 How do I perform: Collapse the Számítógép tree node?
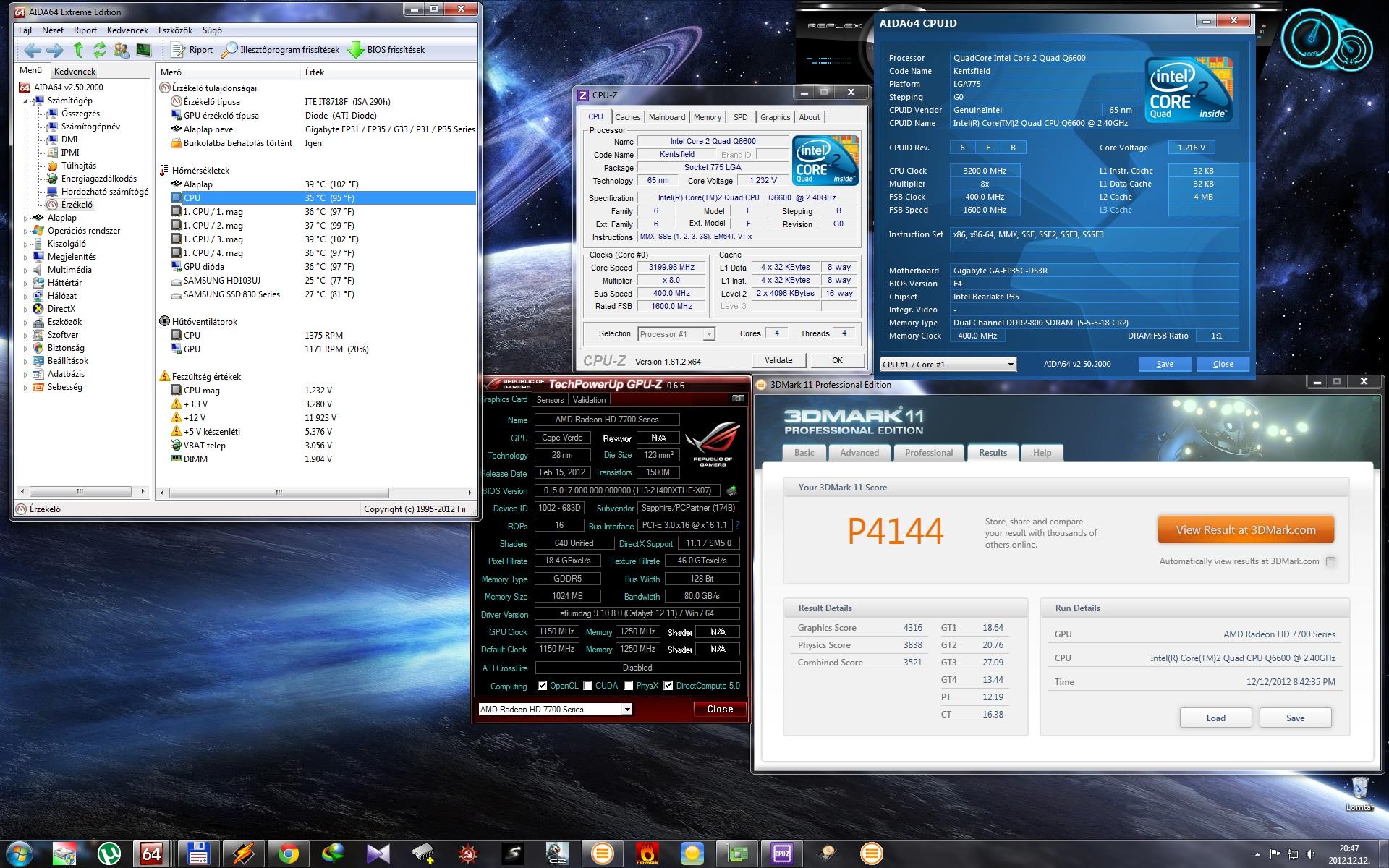26,101
